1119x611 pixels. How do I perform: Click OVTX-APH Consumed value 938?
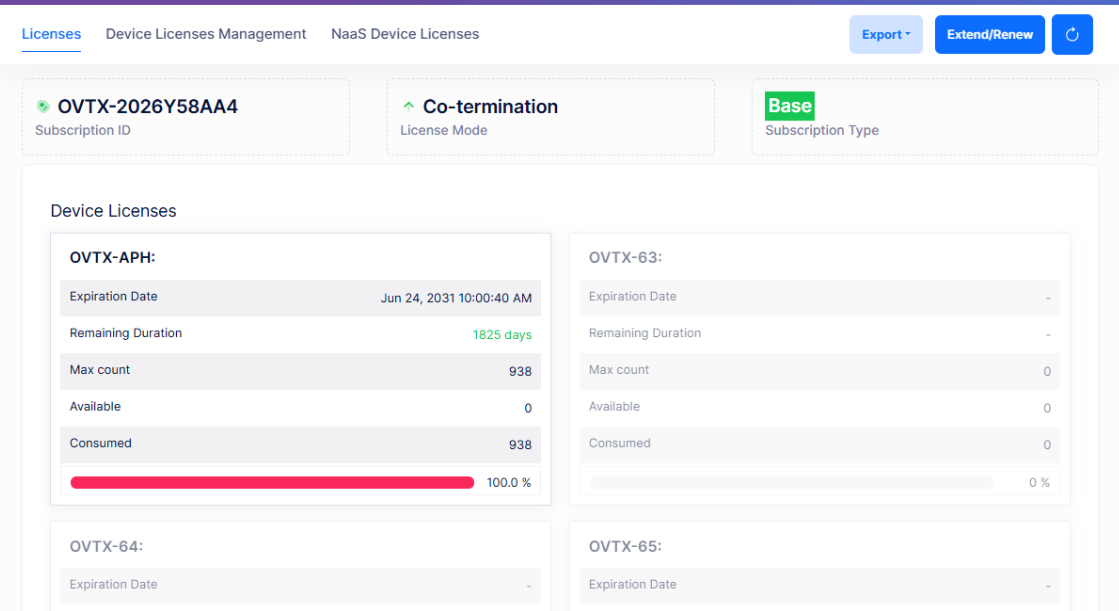click(x=520, y=445)
